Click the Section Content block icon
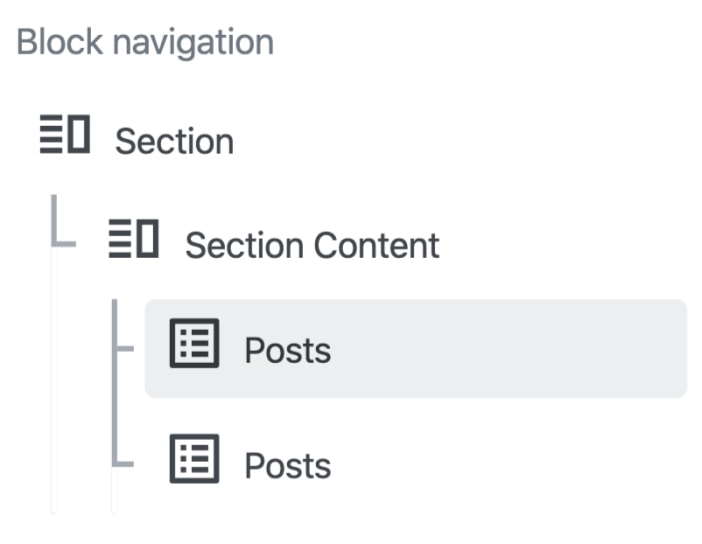This screenshot has width=702, height=544. coord(133,241)
